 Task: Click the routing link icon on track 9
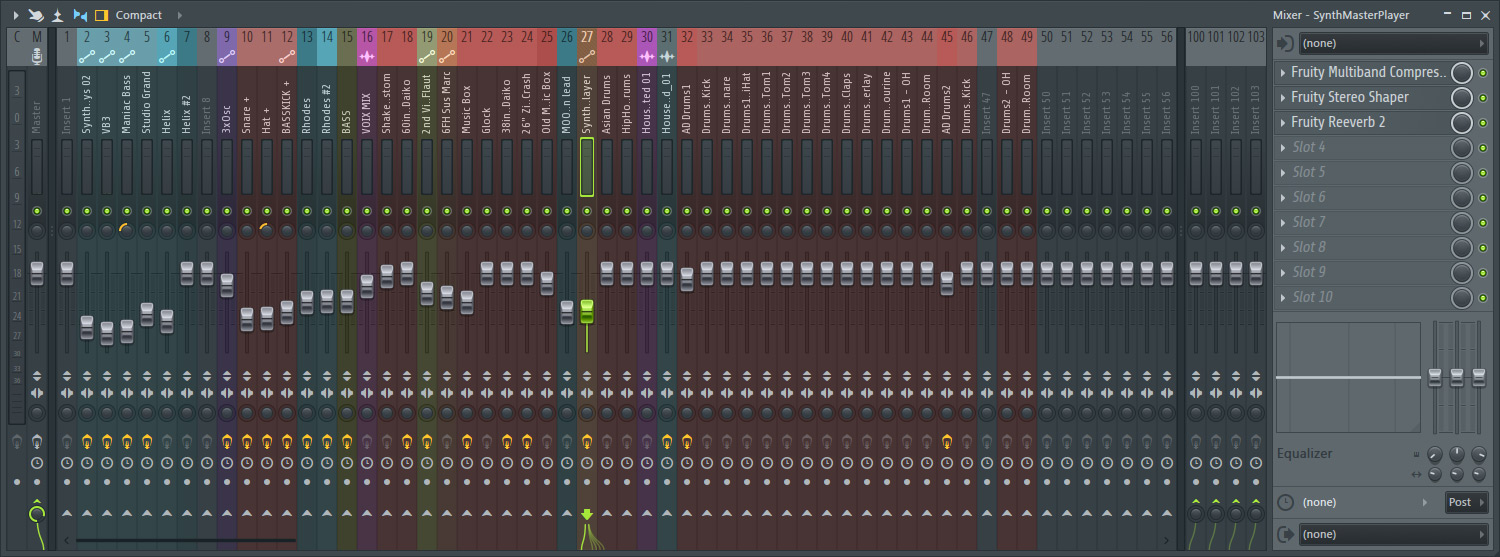227,57
